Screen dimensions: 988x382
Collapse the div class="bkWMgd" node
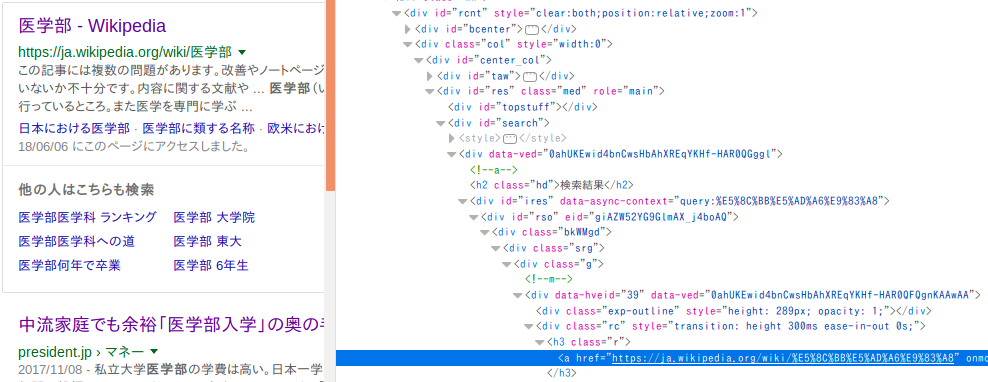click(485, 233)
